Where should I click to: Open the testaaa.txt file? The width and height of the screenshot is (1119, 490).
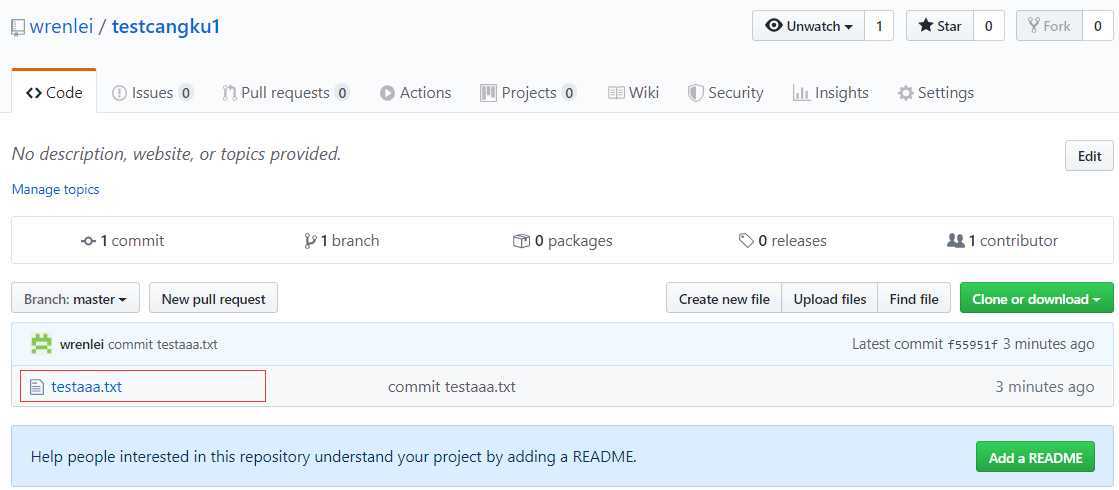click(x=86, y=387)
